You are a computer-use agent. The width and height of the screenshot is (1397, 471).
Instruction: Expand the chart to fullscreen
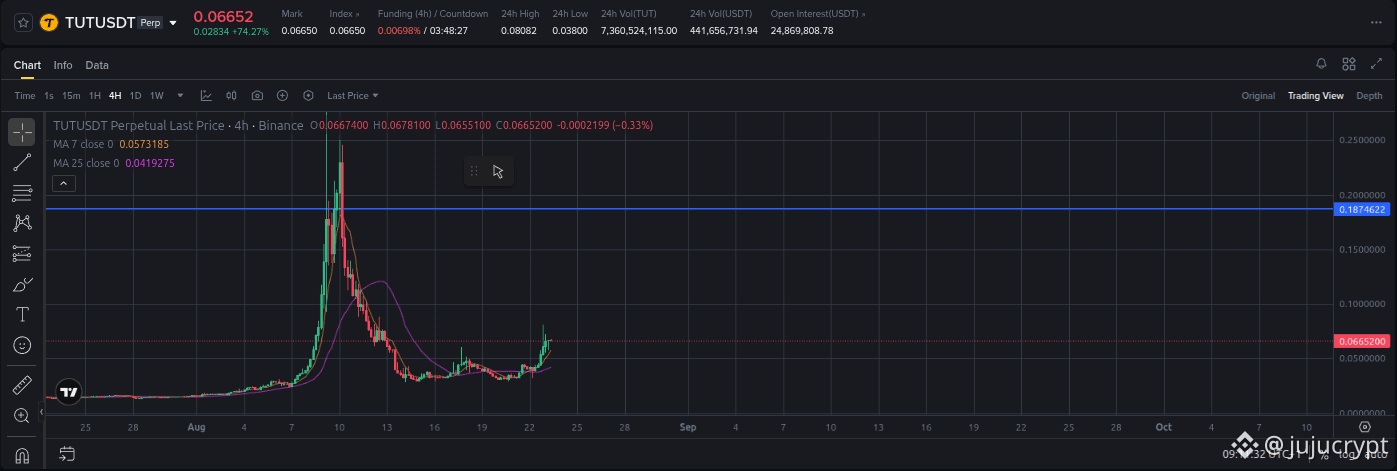1375,64
